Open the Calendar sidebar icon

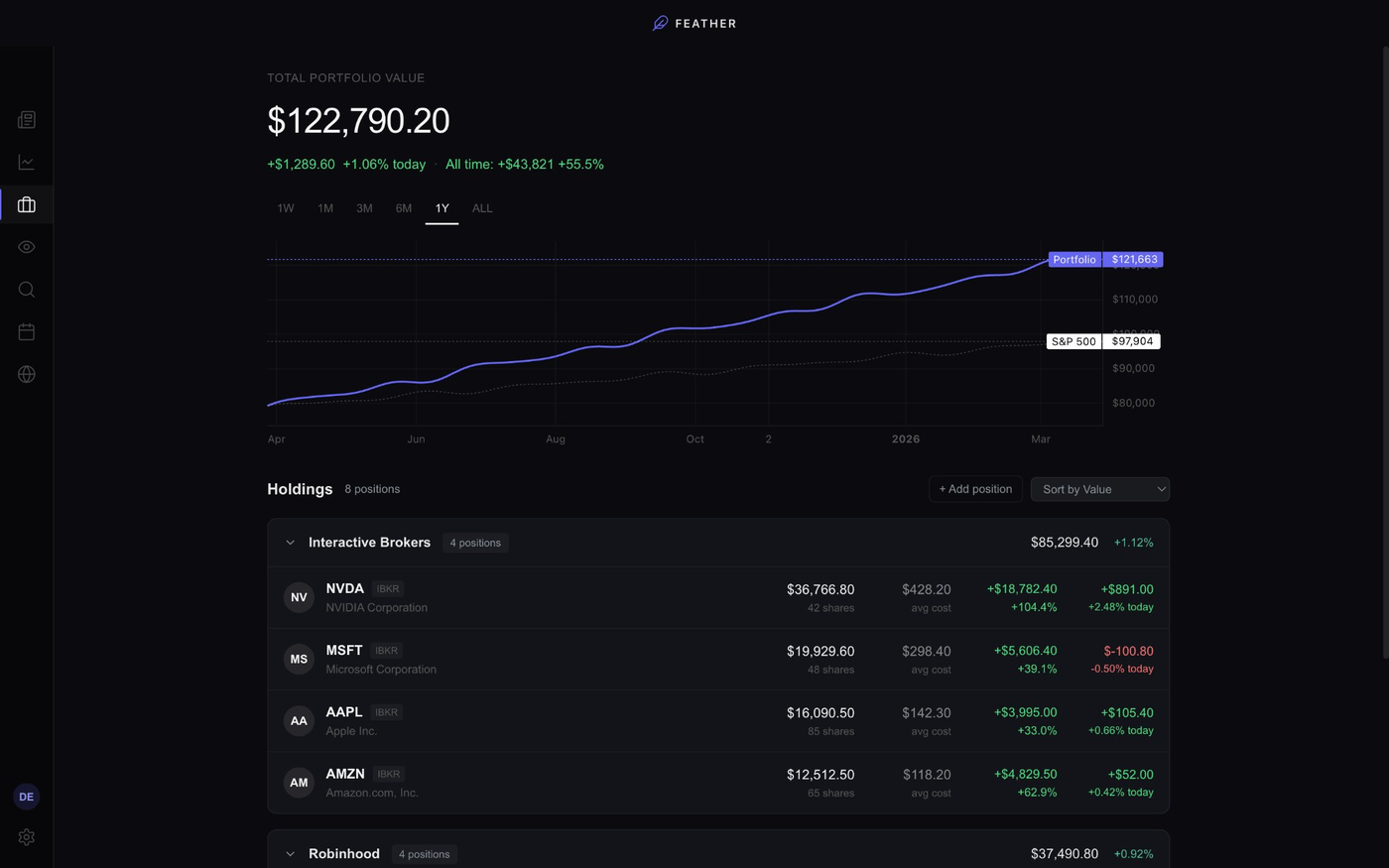tap(26, 331)
